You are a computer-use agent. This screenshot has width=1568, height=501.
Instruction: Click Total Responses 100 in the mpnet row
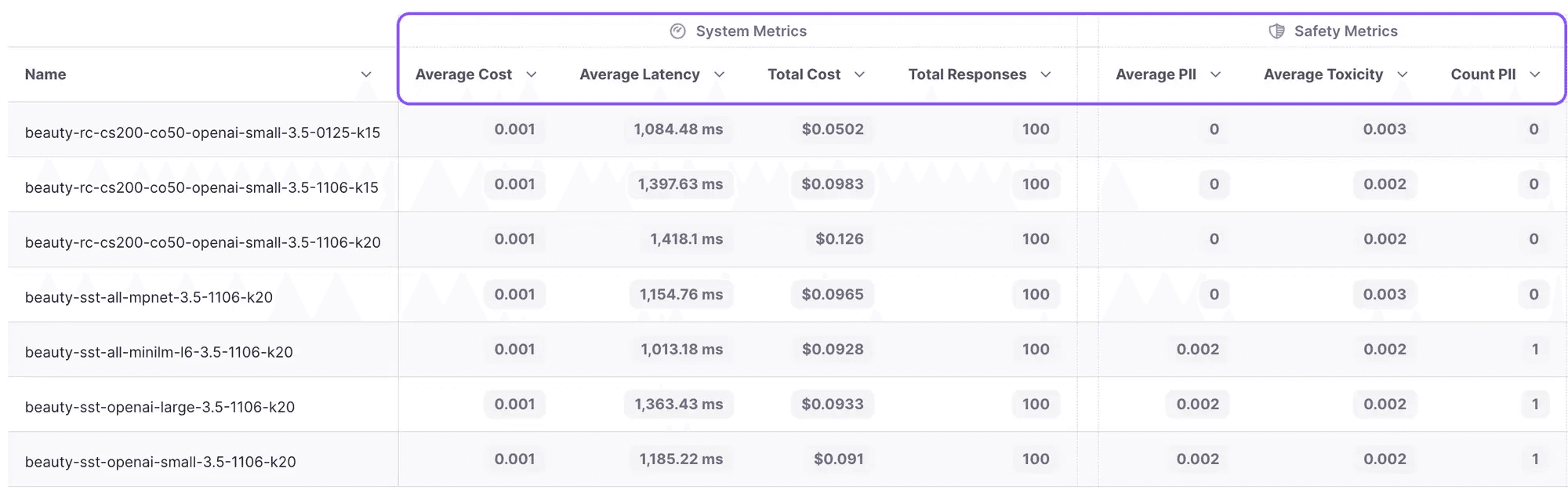[1036, 294]
